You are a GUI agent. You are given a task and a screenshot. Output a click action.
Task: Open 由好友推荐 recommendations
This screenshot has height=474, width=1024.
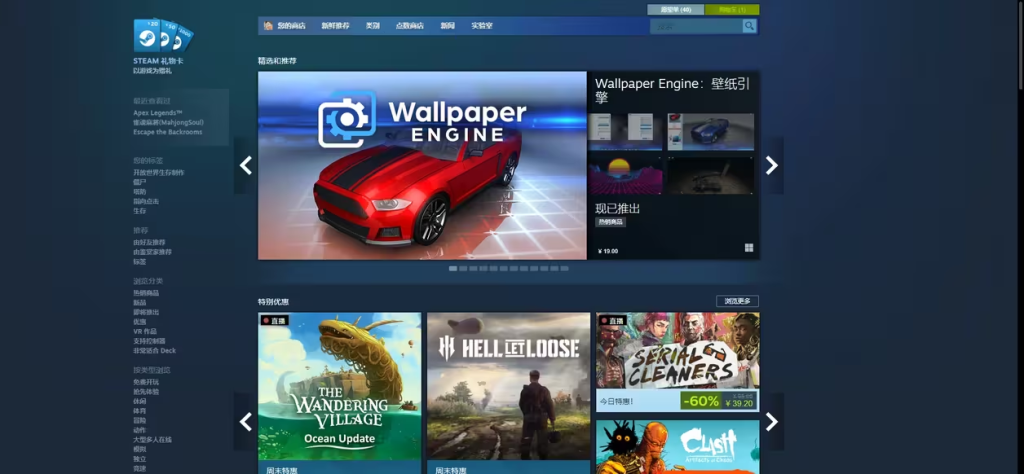149,242
